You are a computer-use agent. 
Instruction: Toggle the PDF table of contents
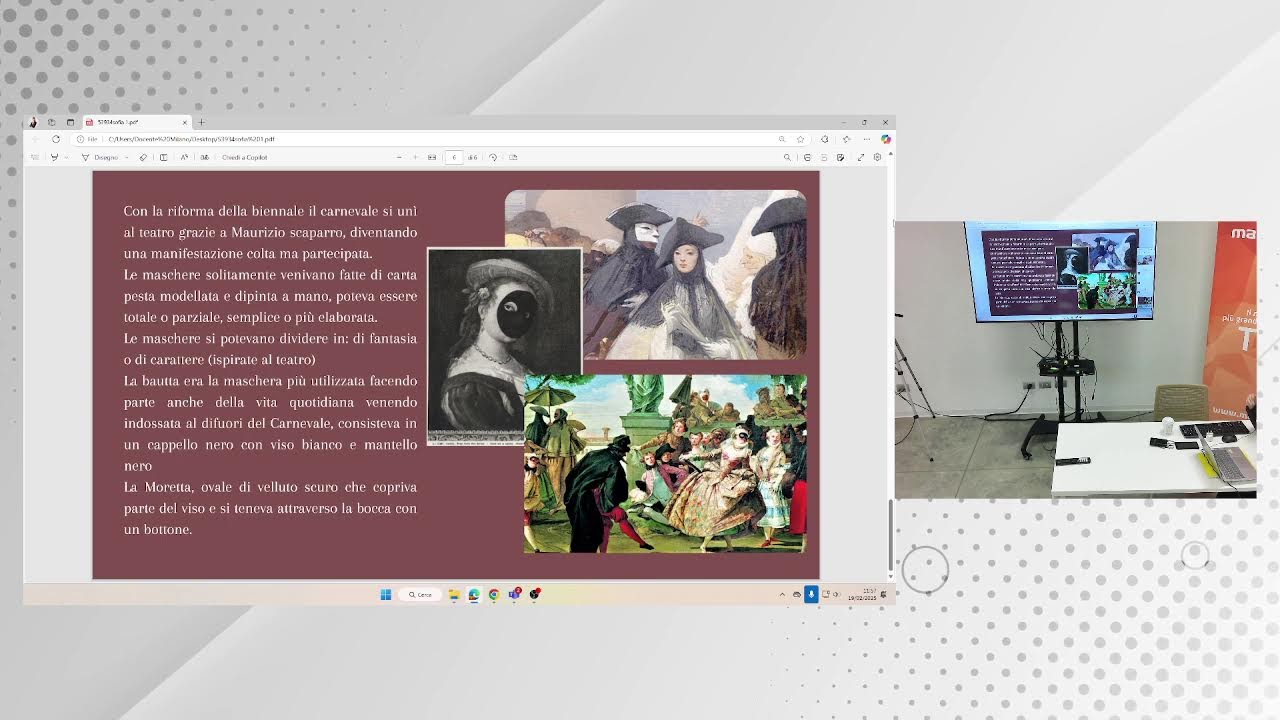tap(35, 157)
